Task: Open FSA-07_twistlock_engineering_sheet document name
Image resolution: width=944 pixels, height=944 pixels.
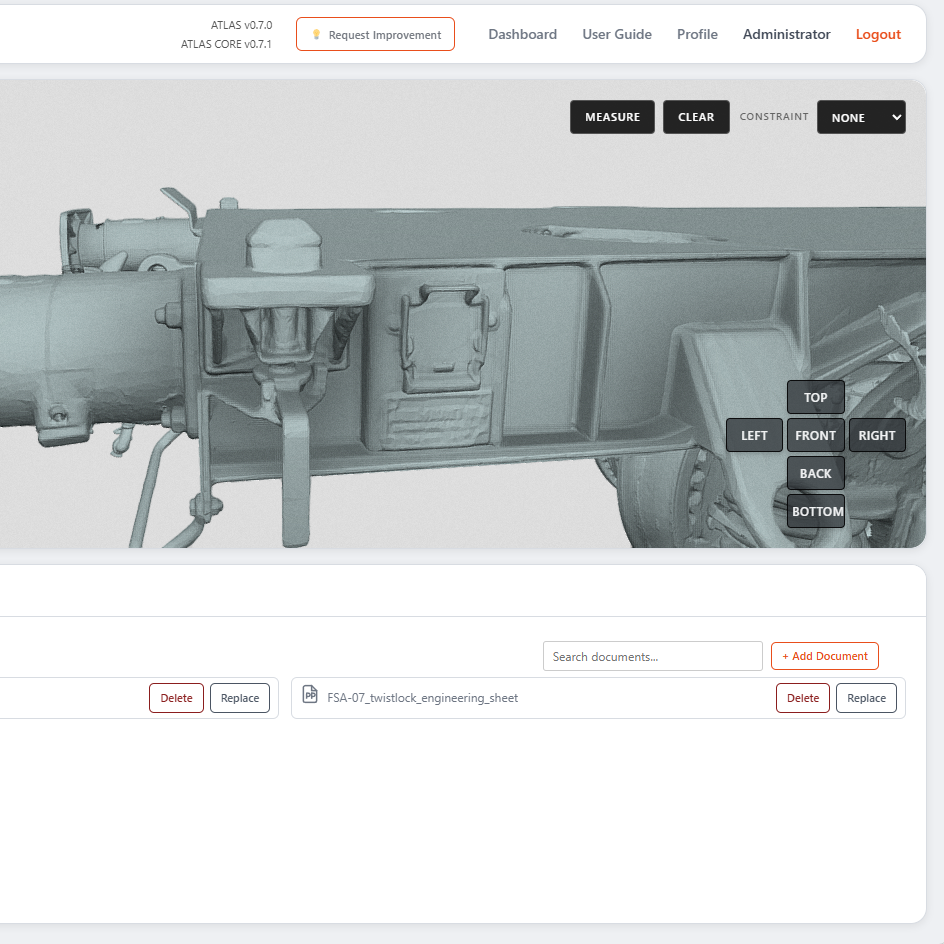Action: click(x=422, y=698)
